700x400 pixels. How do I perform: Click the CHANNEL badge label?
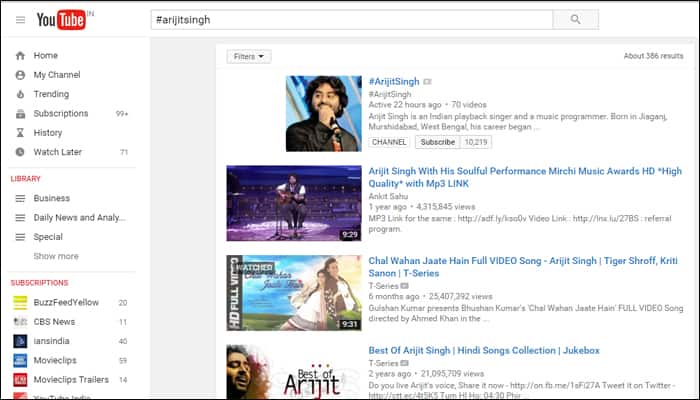[x=389, y=142]
